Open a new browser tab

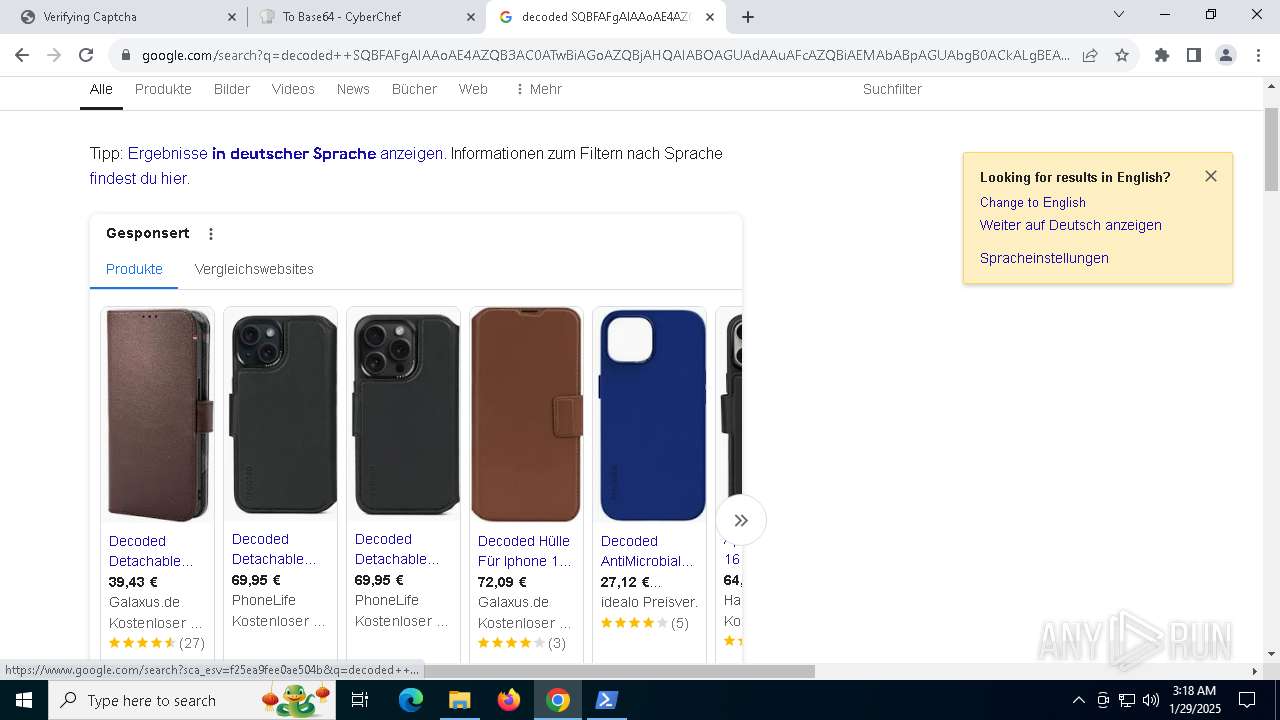coord(748,17)
